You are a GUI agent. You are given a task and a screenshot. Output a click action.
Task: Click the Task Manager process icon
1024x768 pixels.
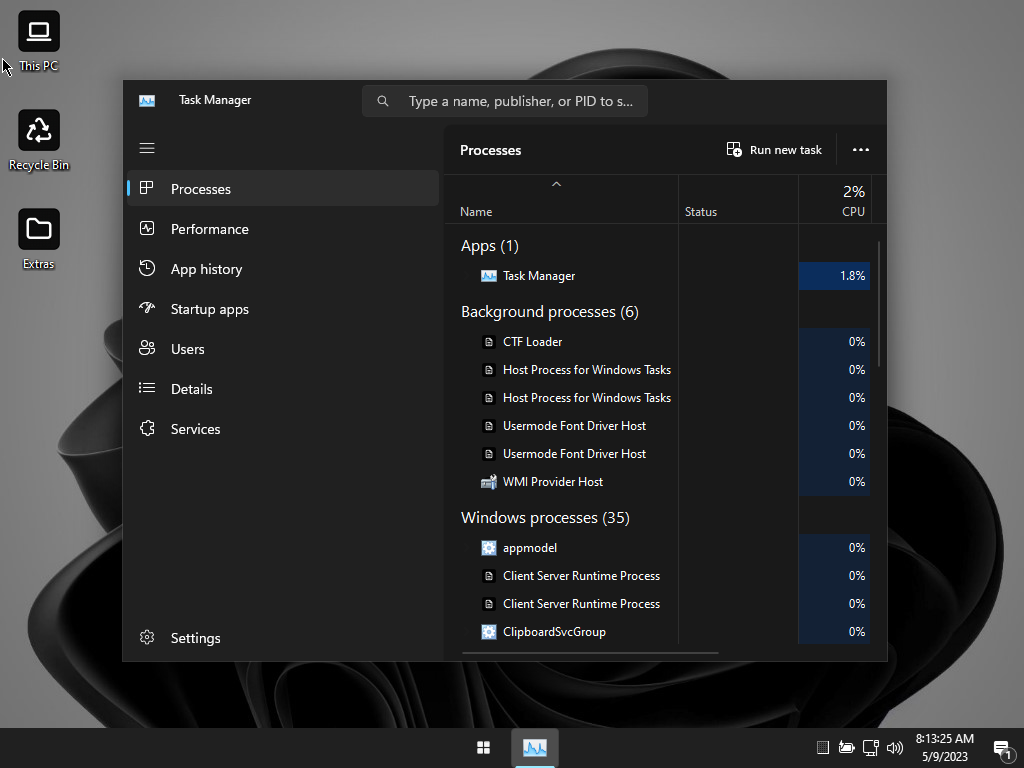pyautogui.click(x=488, y=276)
